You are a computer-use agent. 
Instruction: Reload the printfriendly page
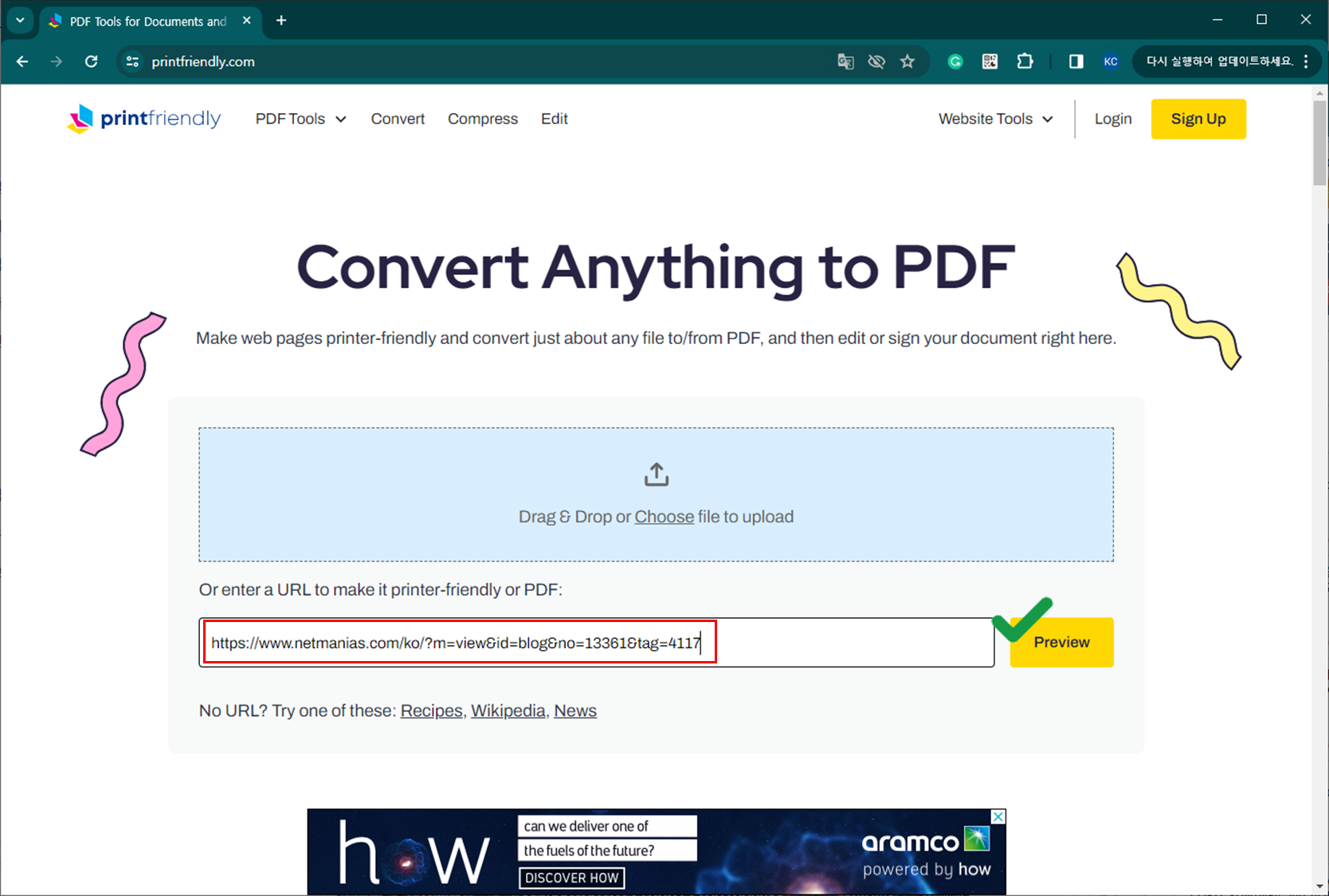click(91, 61)
